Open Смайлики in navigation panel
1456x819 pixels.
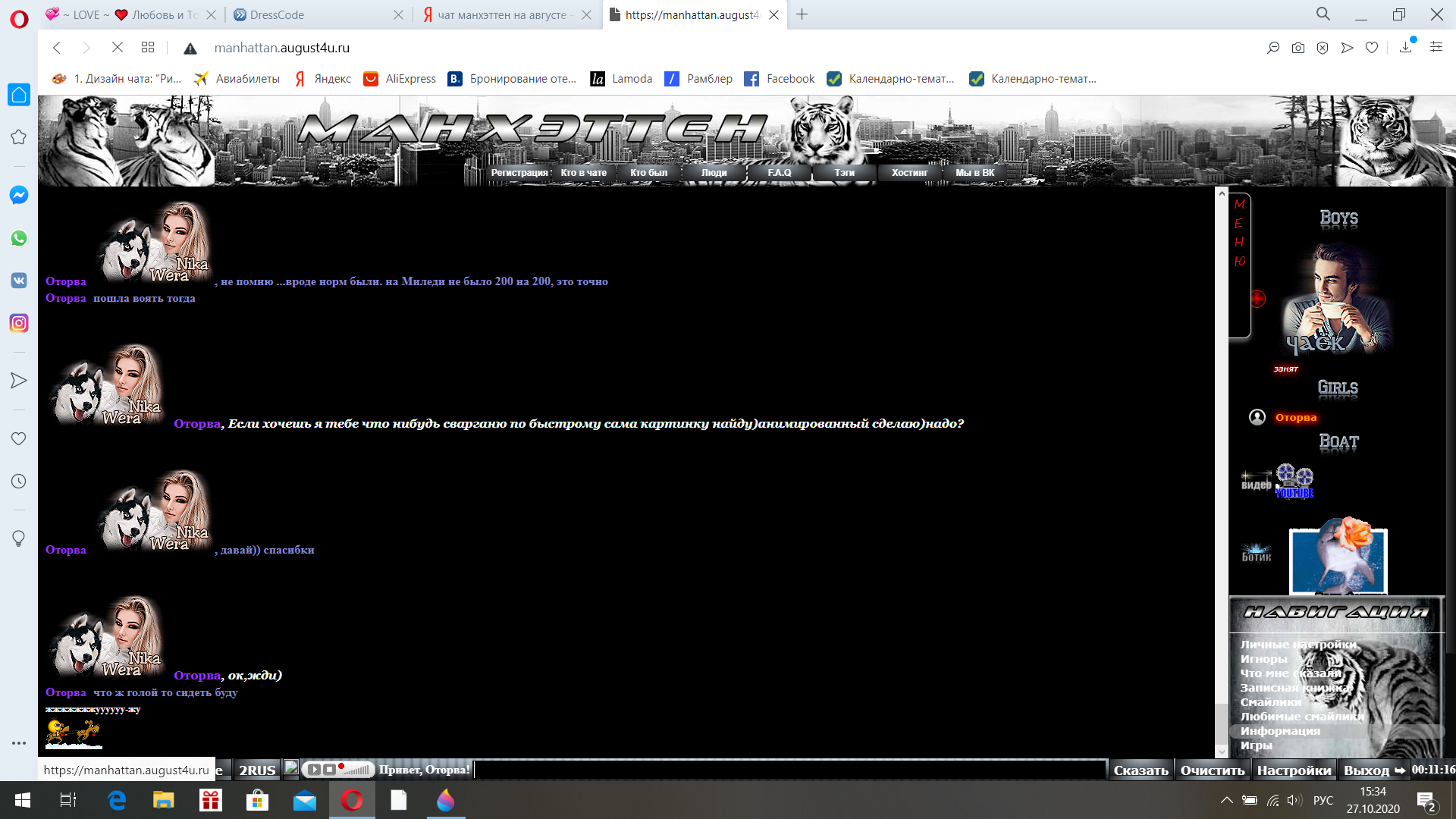point(1270,702)
